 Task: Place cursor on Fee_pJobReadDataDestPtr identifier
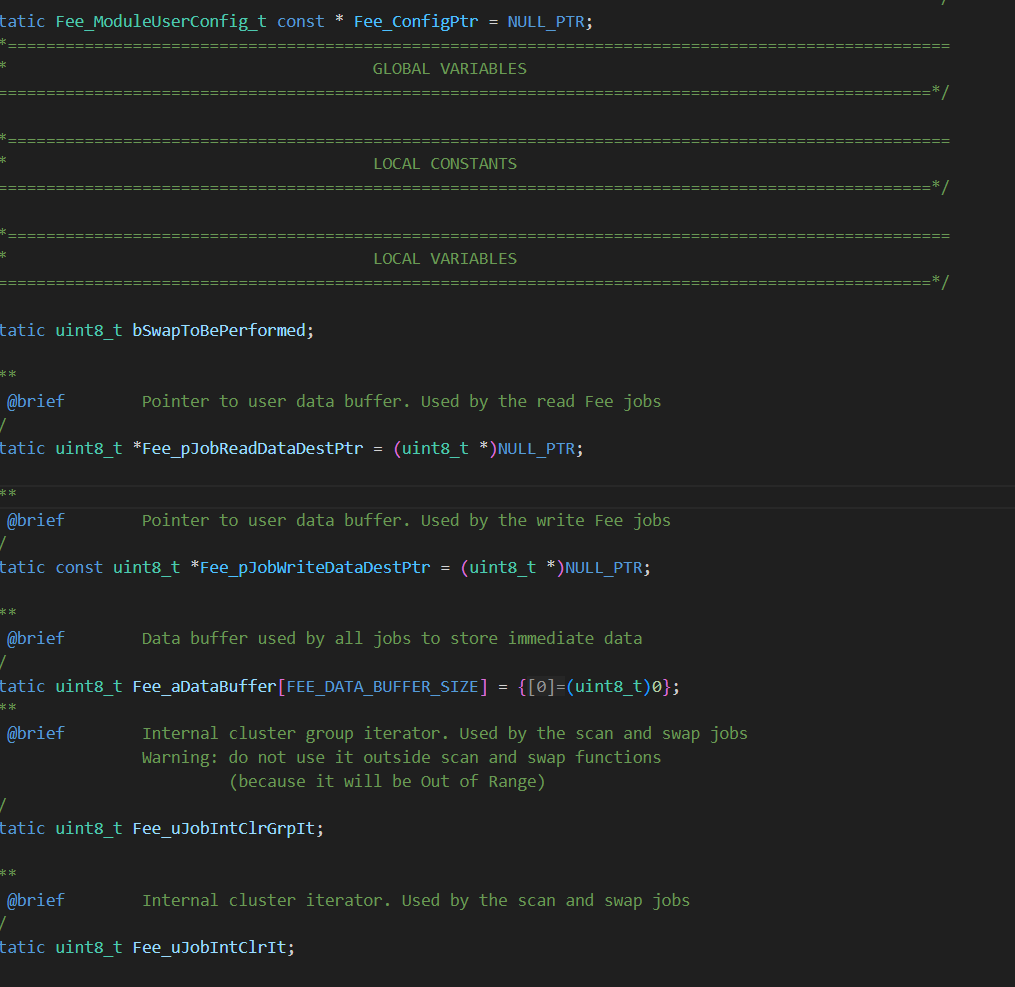[x=252, y=449]
